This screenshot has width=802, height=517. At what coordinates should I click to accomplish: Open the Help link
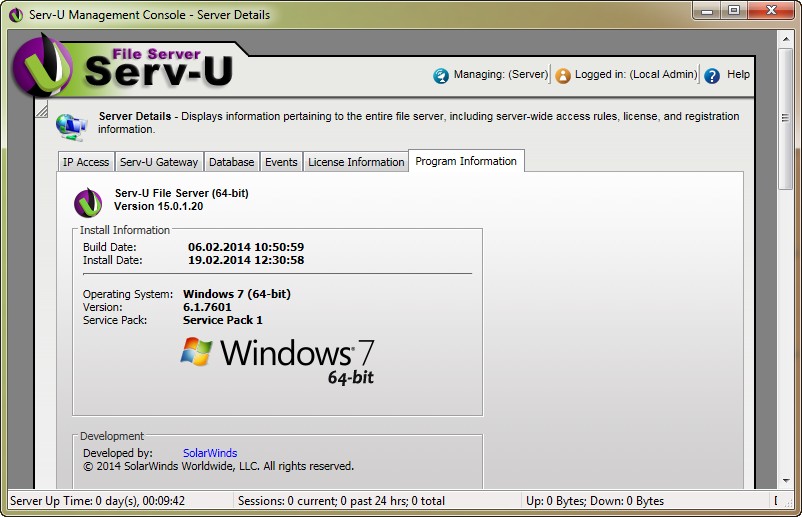click(x=738, y=74)
